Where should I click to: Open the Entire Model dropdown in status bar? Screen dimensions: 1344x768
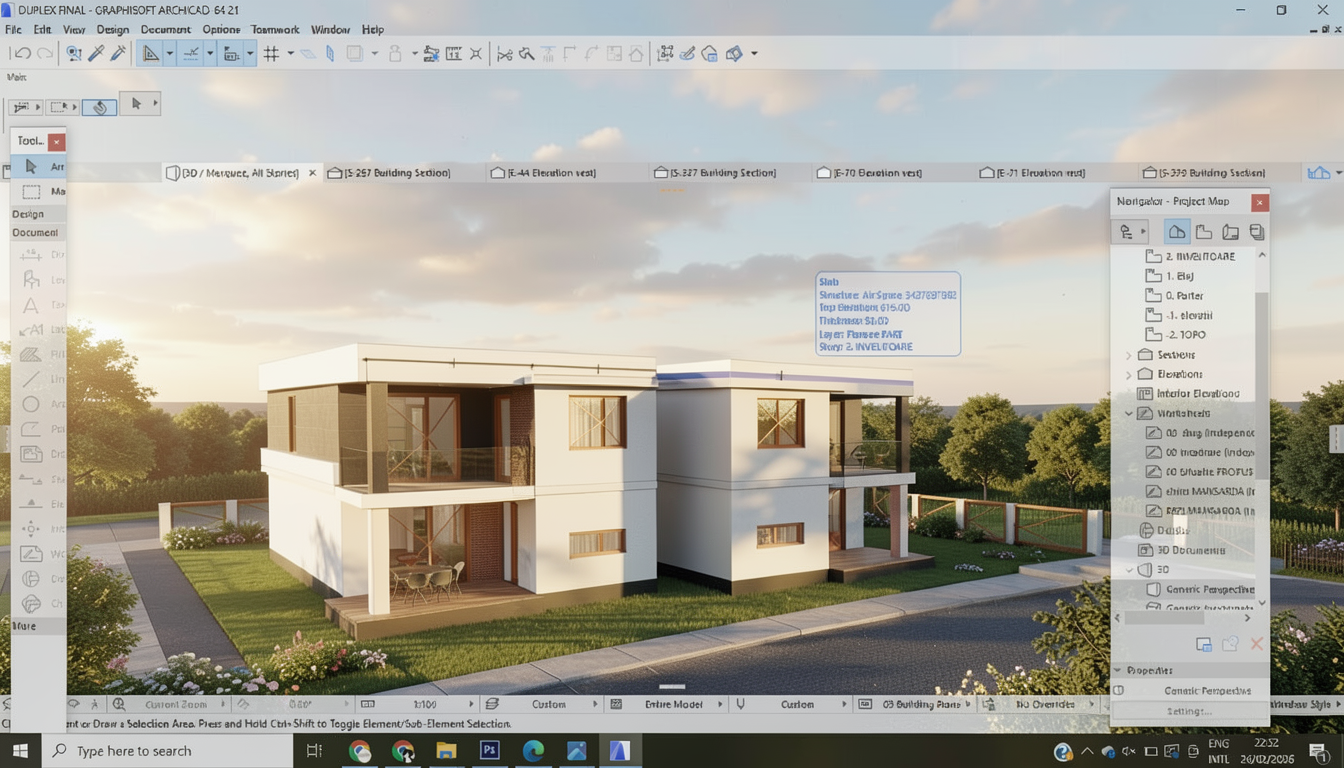tap(680, 704)
